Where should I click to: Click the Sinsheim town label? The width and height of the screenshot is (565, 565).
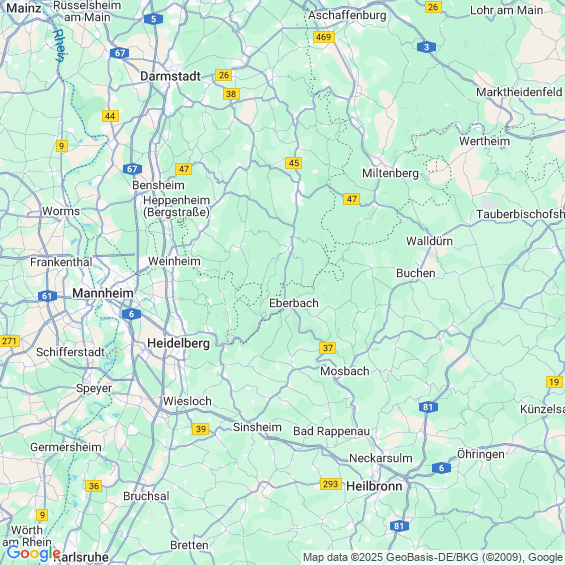pos(257,427)
